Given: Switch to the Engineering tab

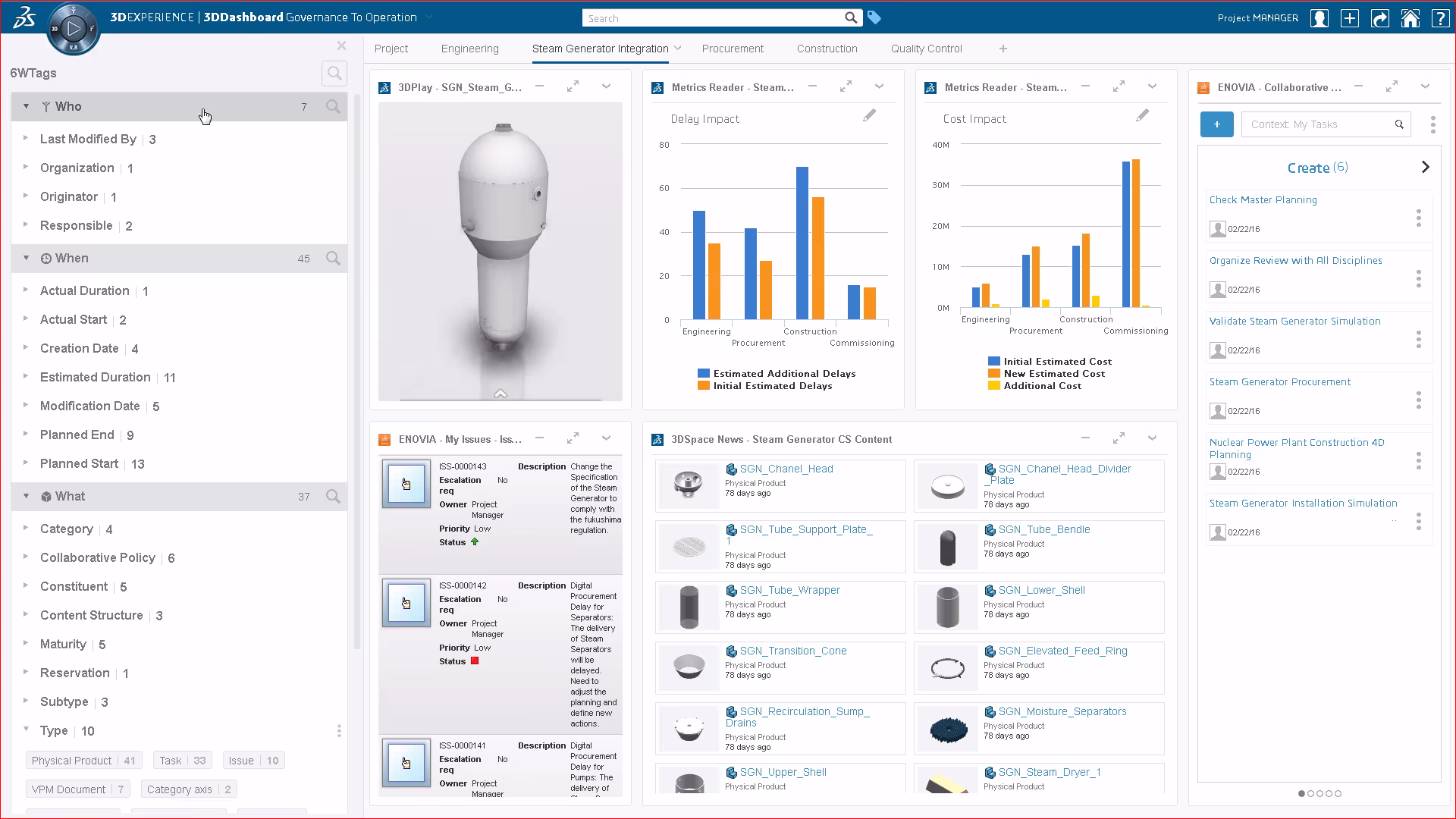Looking at the screenshot, I should click(470, 49).
